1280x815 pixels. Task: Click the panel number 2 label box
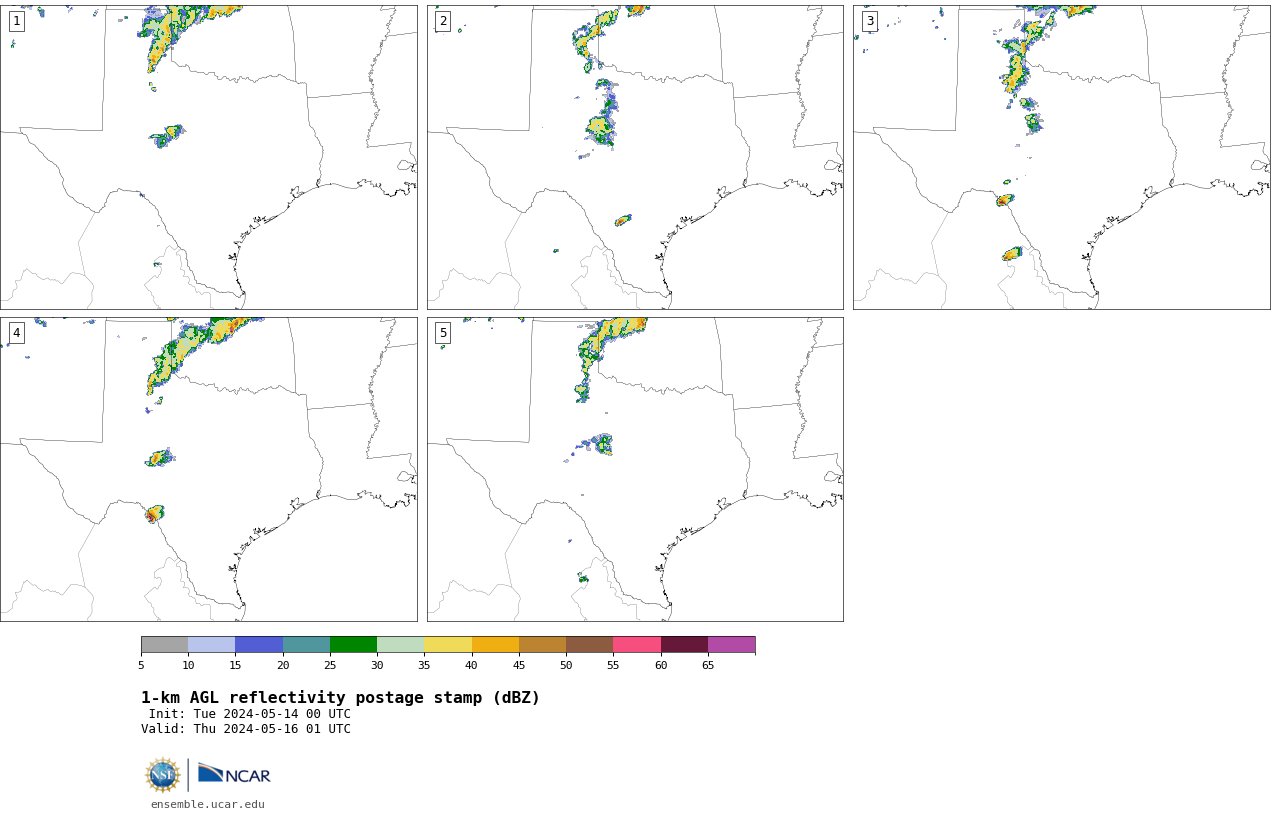click(443, 21)
